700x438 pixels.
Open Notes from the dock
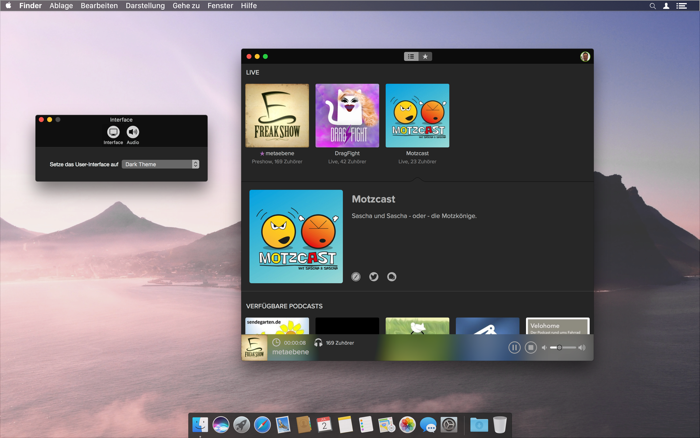coord(345,425)
